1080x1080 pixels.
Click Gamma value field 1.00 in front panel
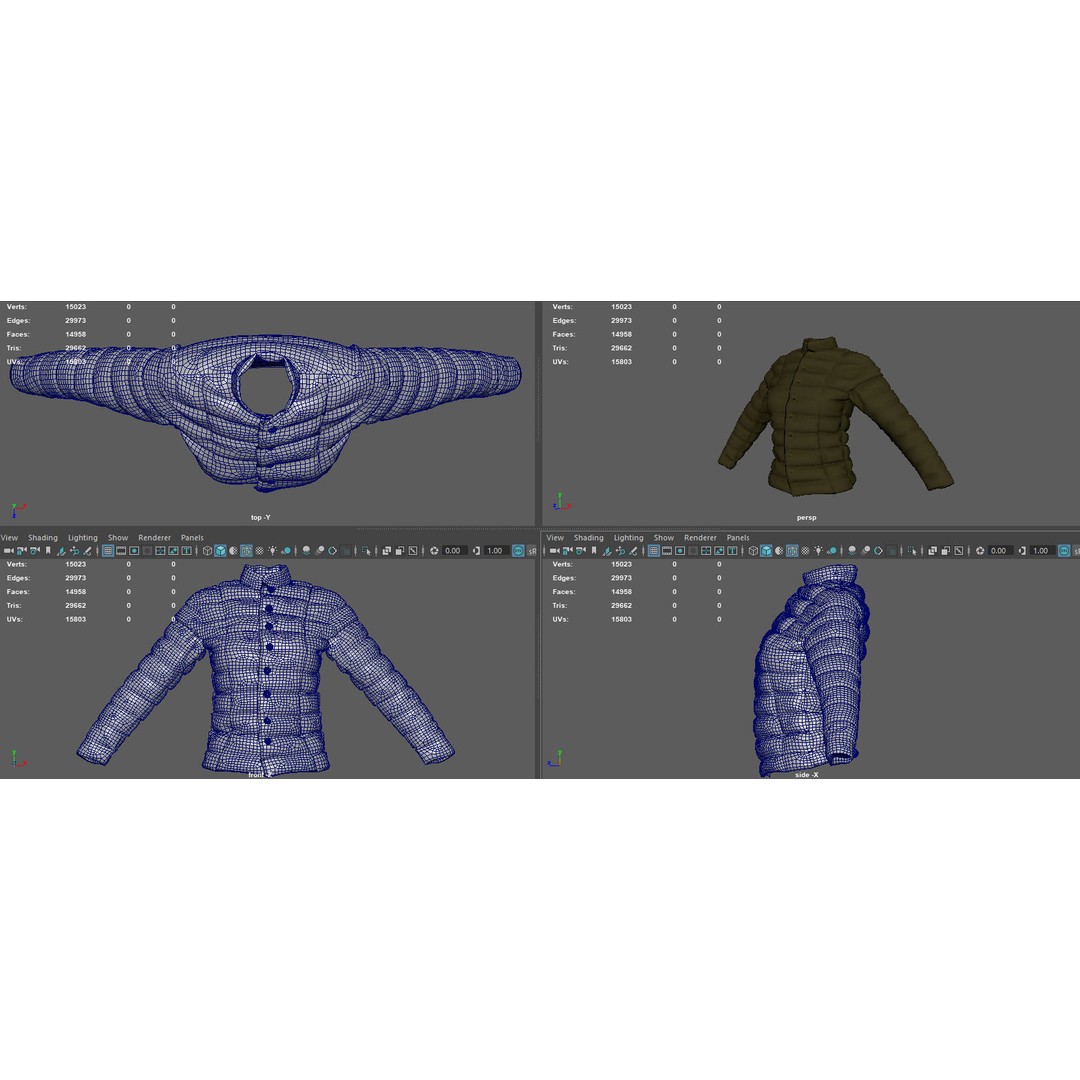pyautogui.click(x=497, y=550)
